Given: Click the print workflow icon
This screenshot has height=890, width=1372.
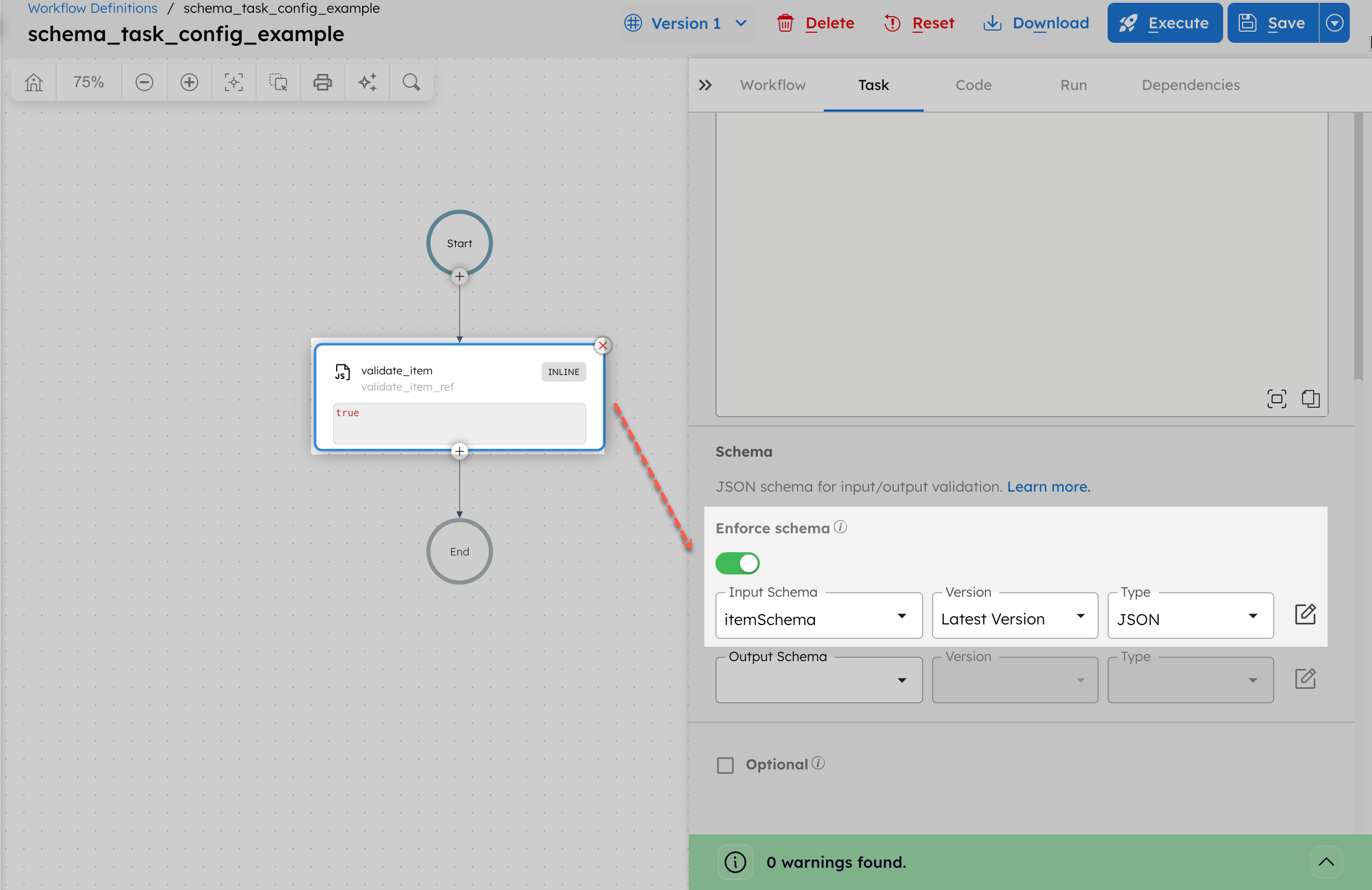Looking at the screenshot, I should click(322, 82).
